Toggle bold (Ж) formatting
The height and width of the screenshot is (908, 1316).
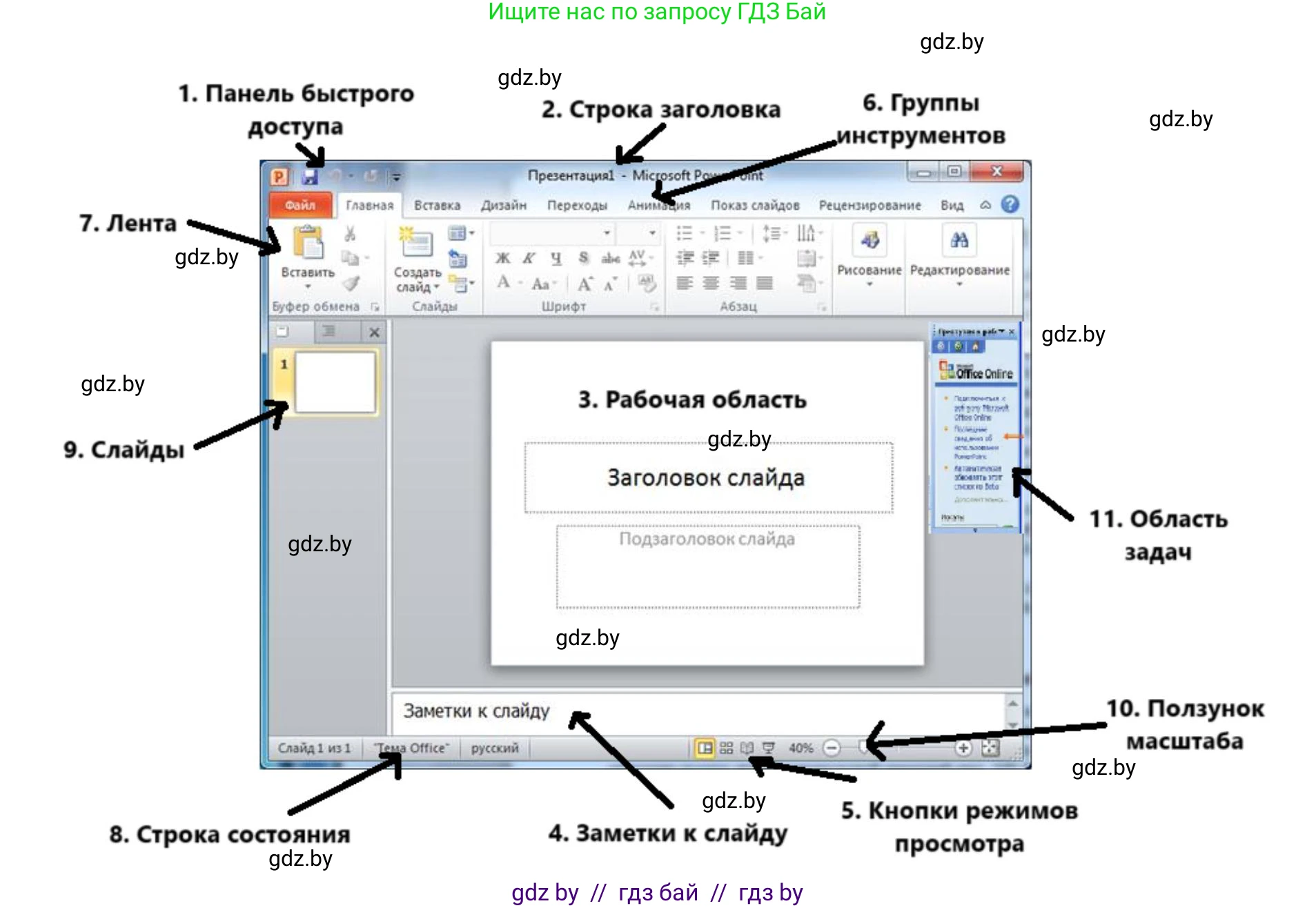click(x=502, y=258)
